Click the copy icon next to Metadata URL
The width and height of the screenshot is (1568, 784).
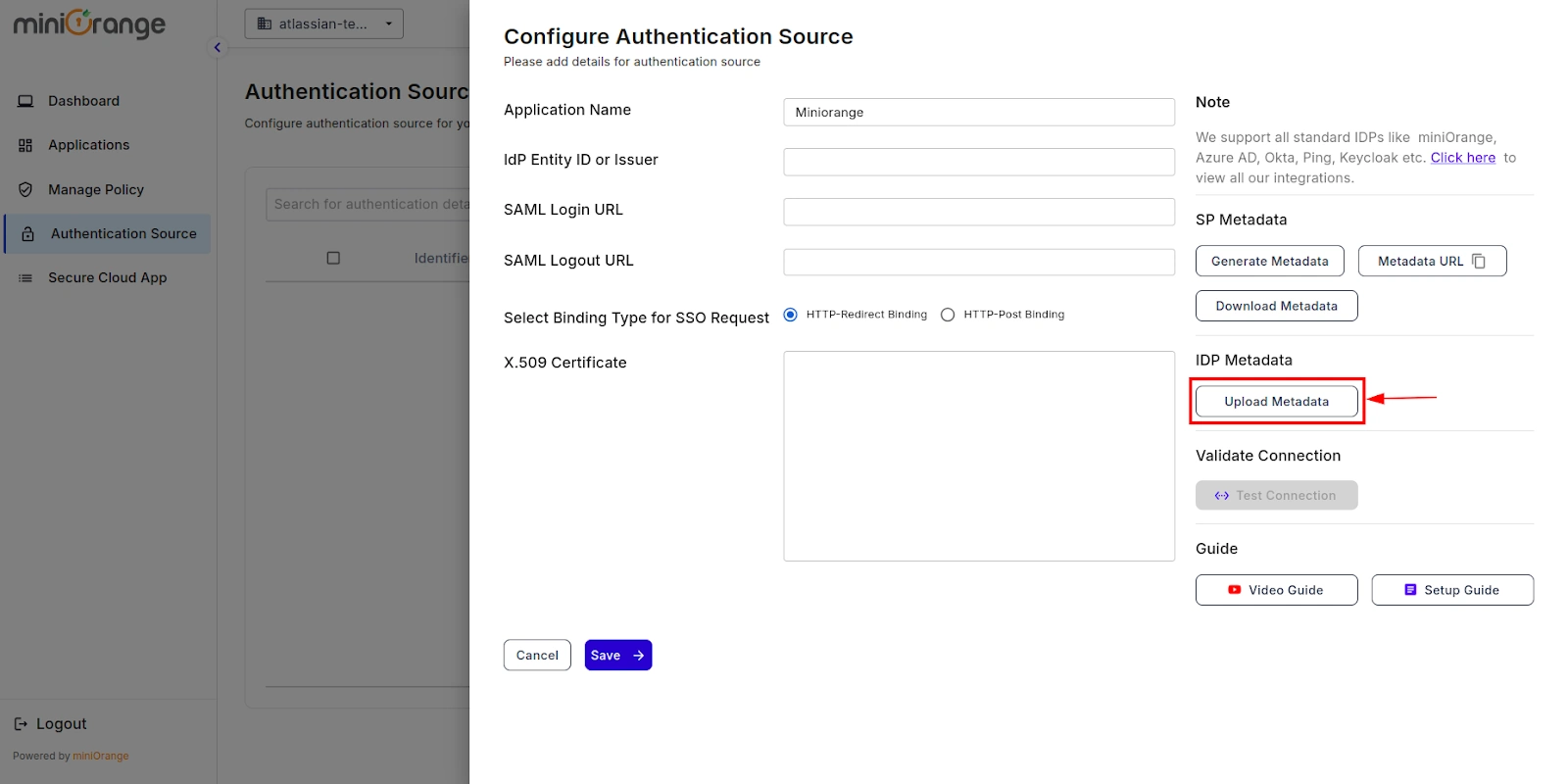point(1479,261)
